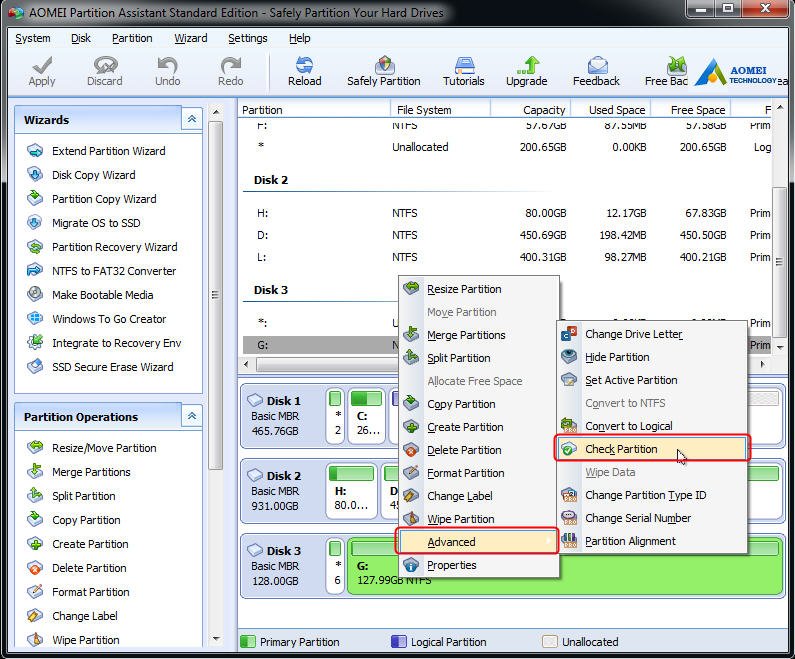Click the Upgrade arrow icon
This screenshot has height=659, width=795.
click(527, 65)
